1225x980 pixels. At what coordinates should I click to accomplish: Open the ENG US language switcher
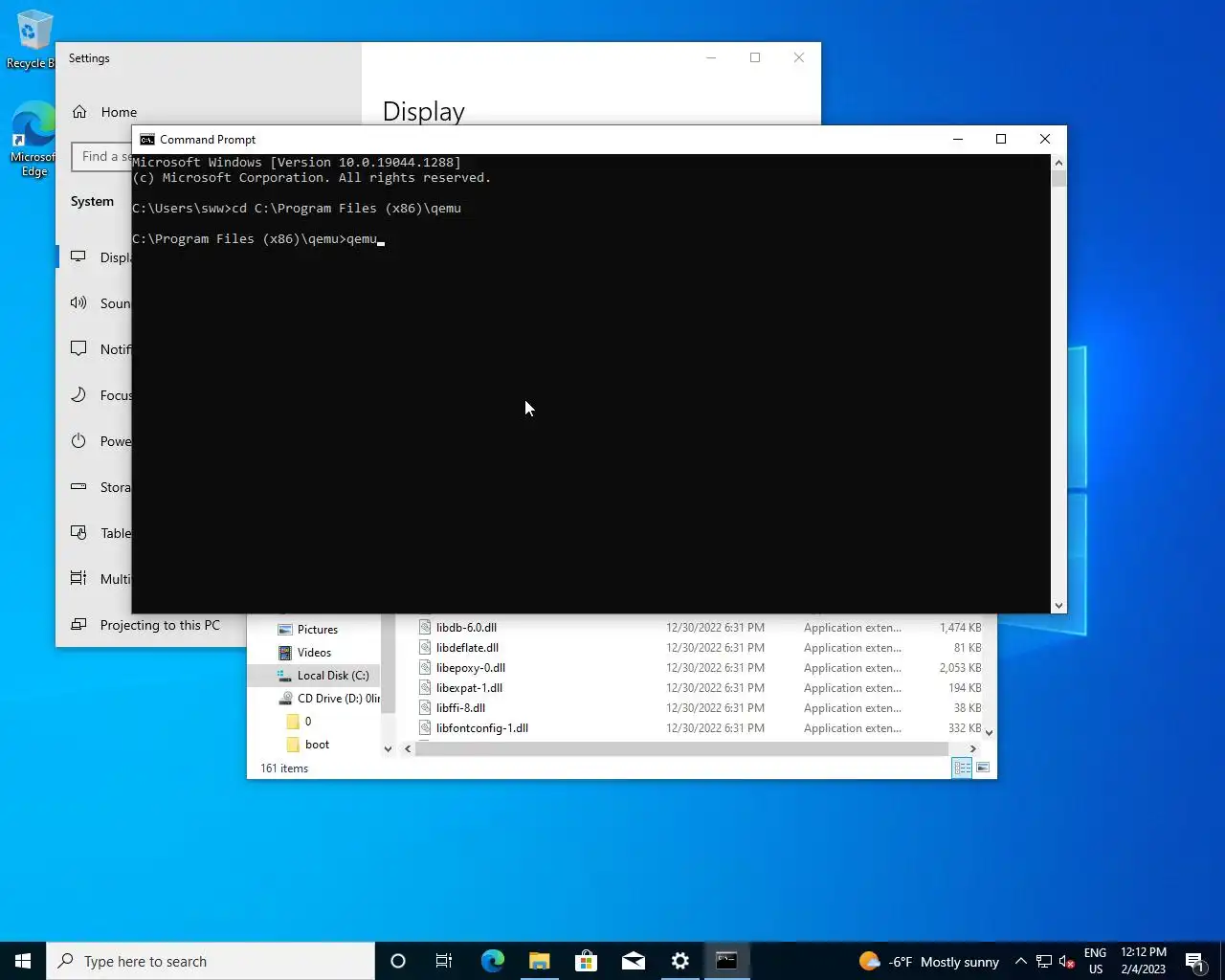[x=1096, y=961]
